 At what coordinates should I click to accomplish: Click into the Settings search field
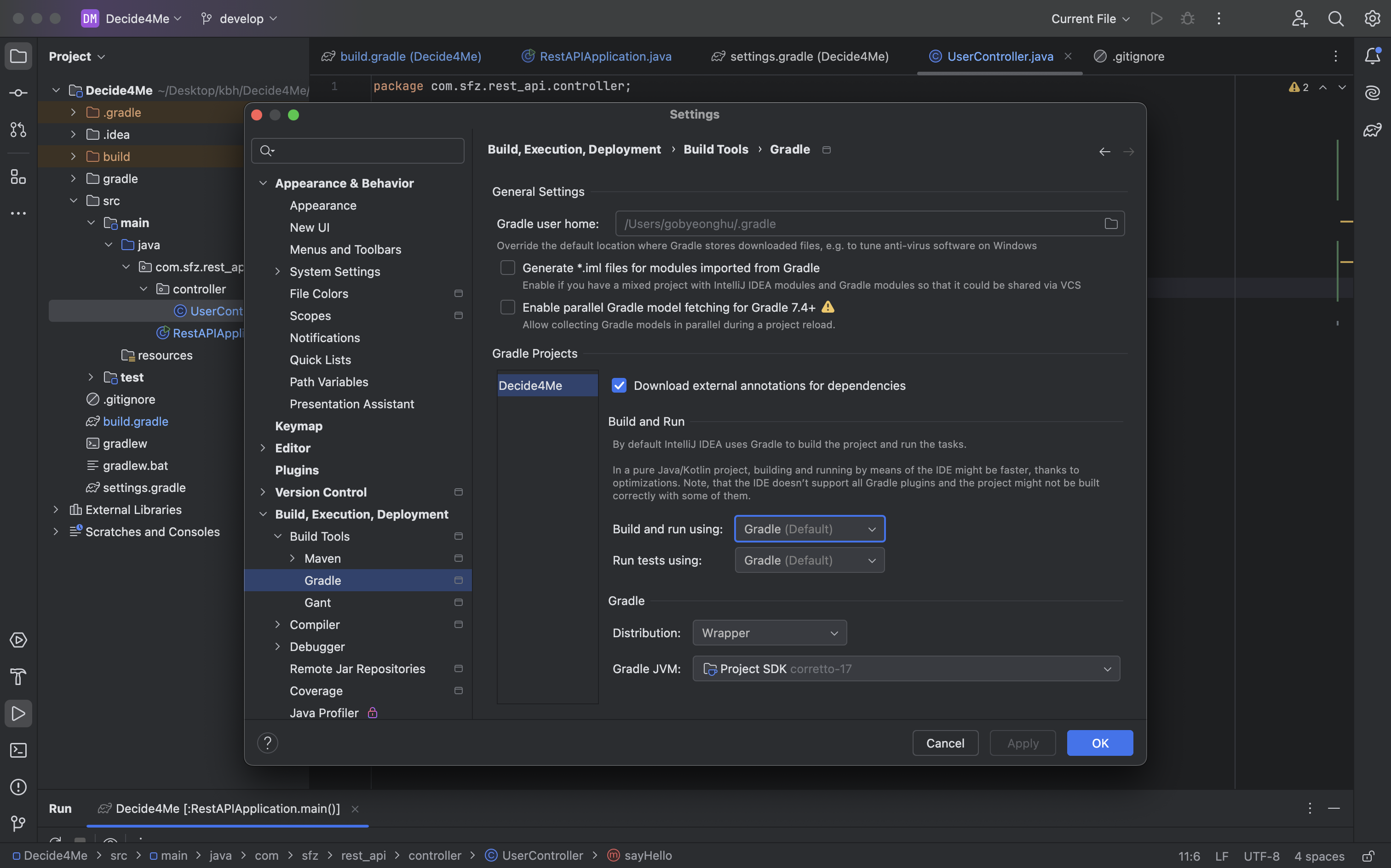[357, 150]
